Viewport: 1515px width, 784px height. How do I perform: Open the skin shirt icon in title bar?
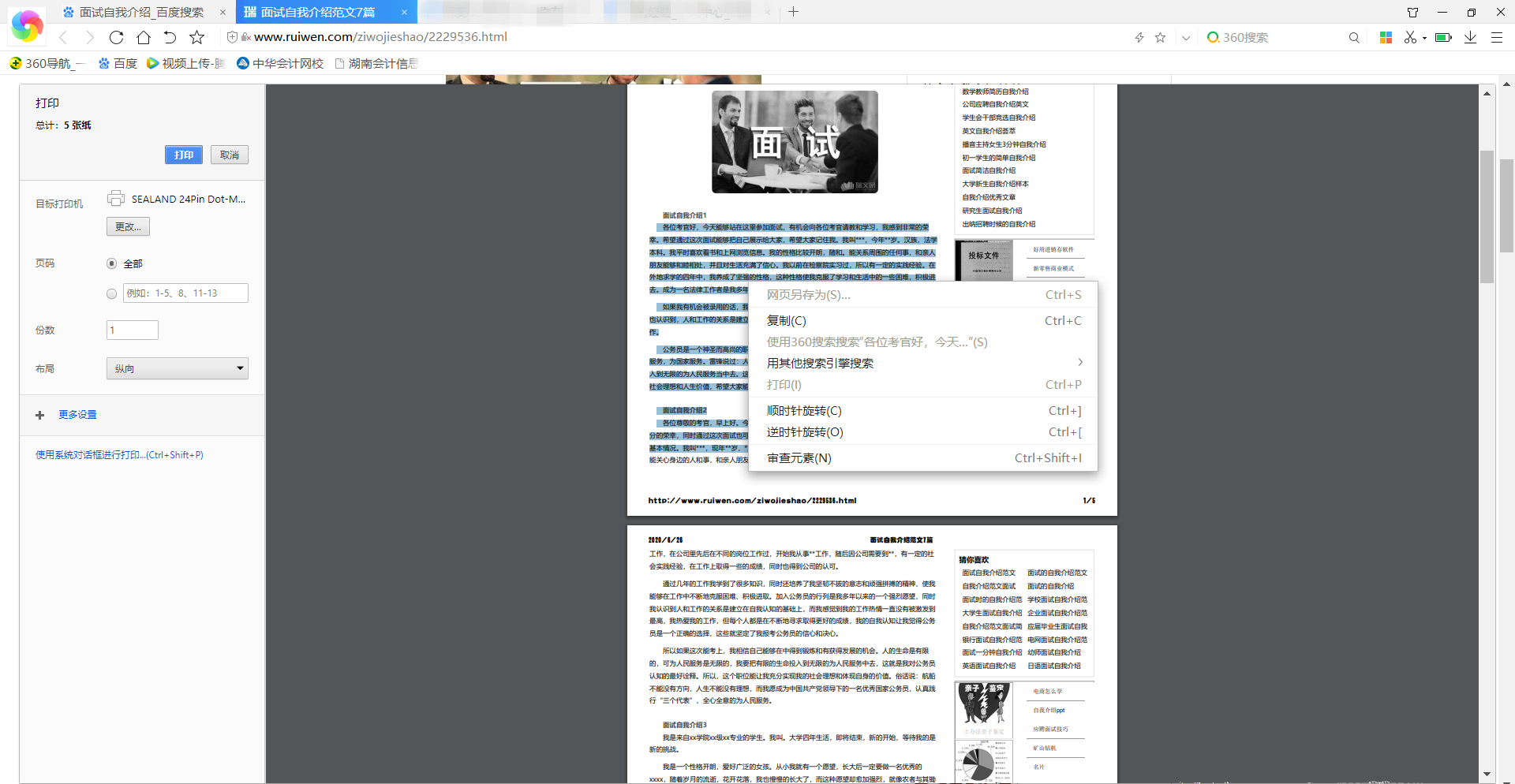(1412, 12)
